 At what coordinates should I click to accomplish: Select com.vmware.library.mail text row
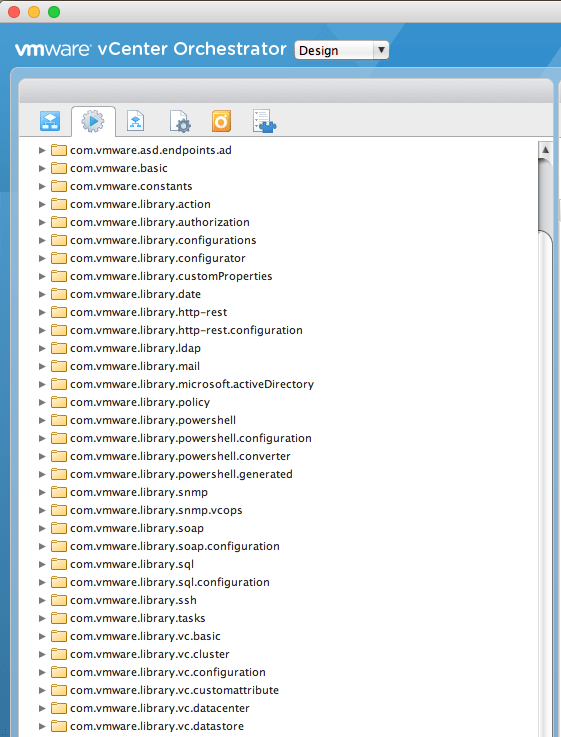click(x=135, y=366)
